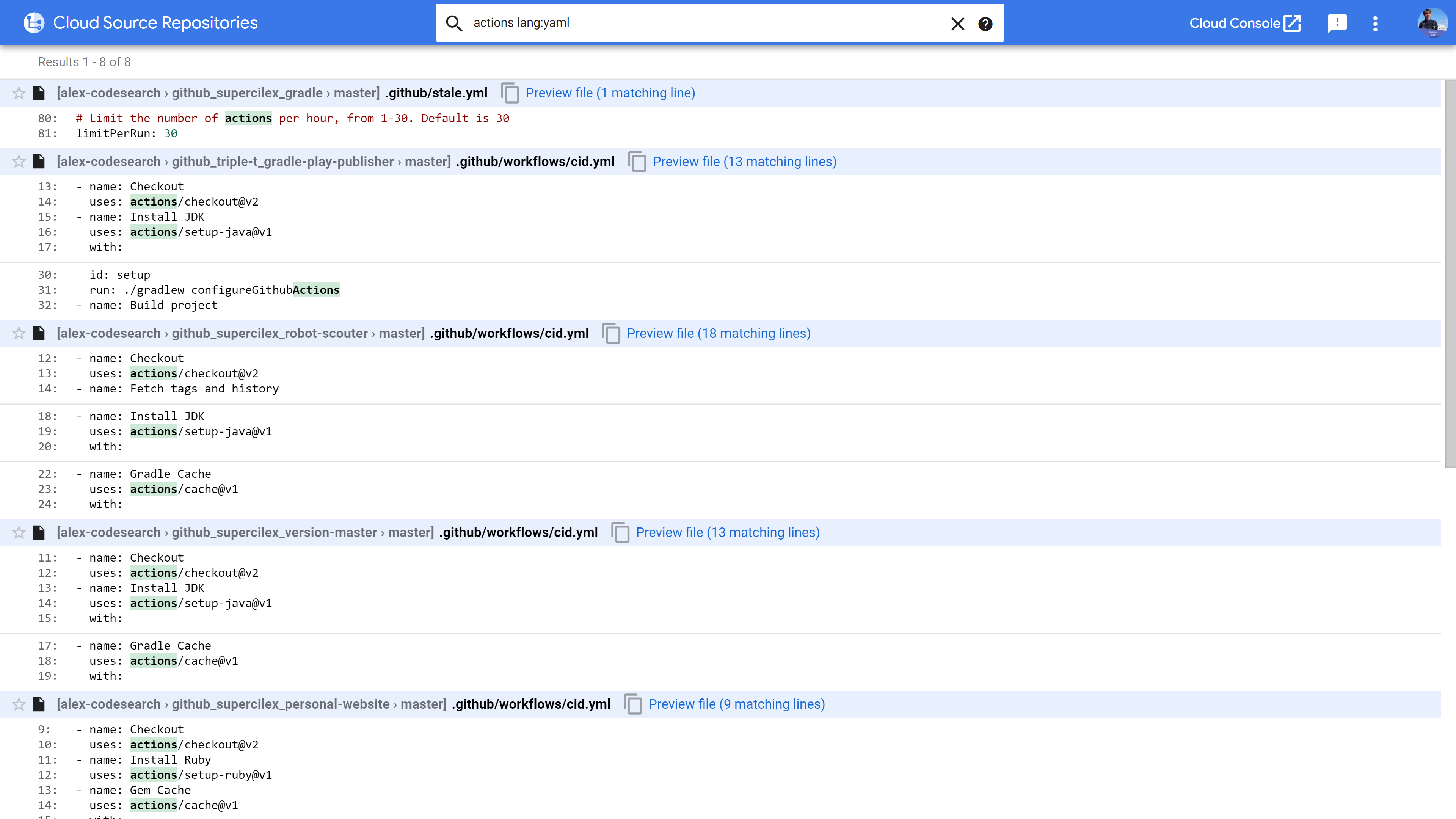Screen dimensions: 1456x819
Task: Open the three-dot more options menu
Action: click(1375, 23)
